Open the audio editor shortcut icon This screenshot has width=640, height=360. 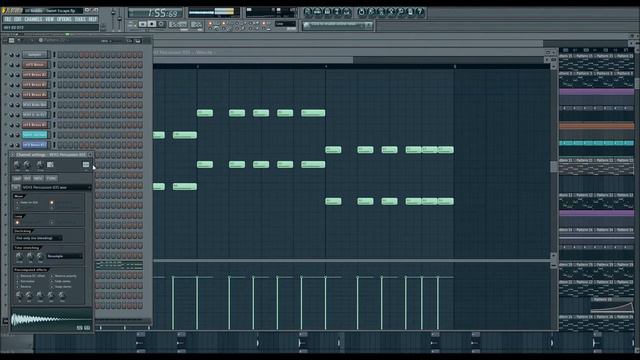tap(391, 12)
